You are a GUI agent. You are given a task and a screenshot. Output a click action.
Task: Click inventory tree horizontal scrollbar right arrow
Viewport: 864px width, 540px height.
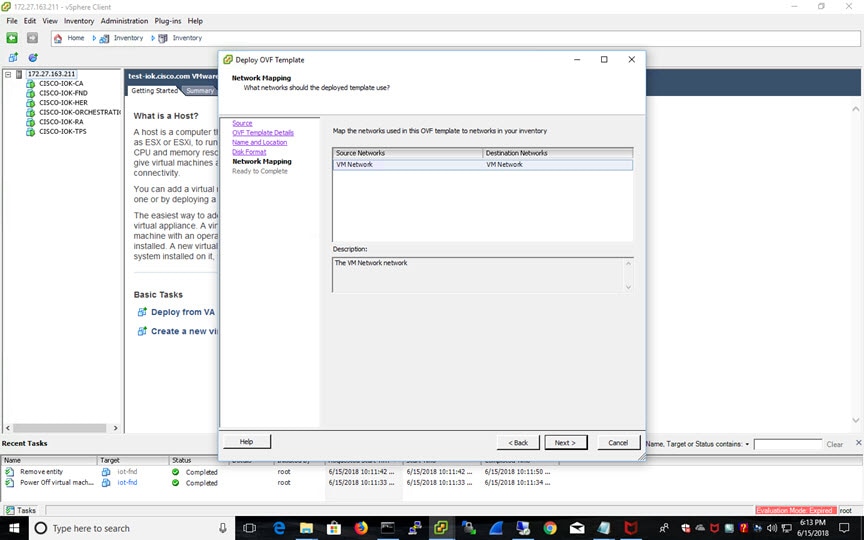point(115,428)
